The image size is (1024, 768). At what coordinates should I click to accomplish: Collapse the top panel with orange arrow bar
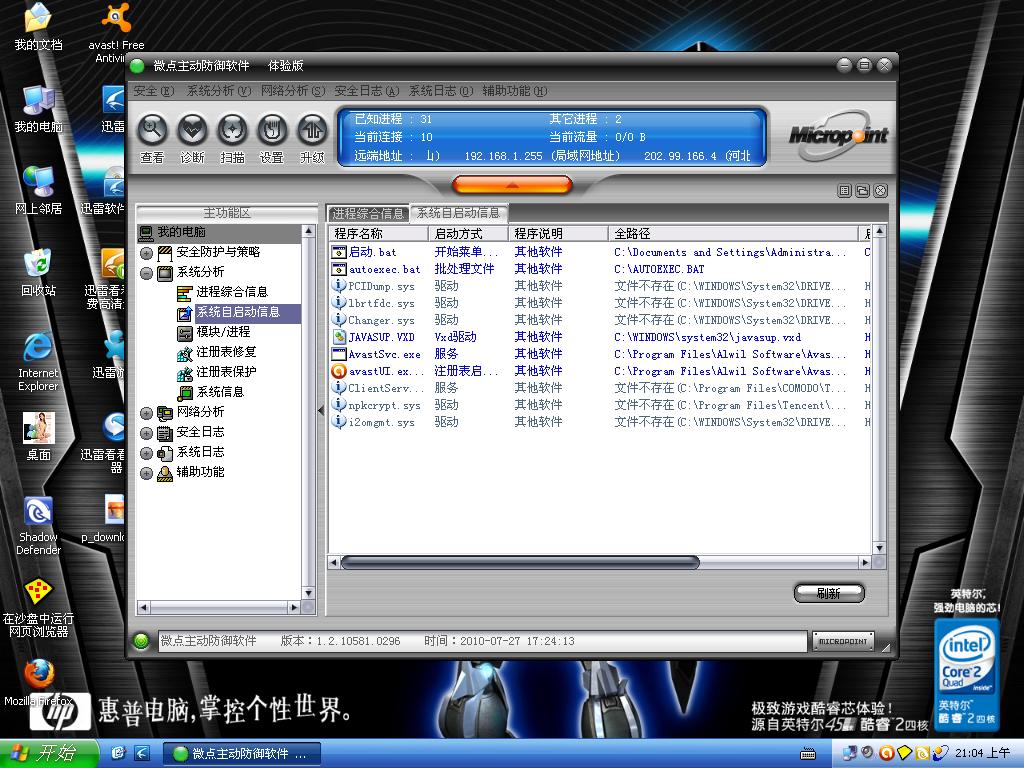point(512,185)
